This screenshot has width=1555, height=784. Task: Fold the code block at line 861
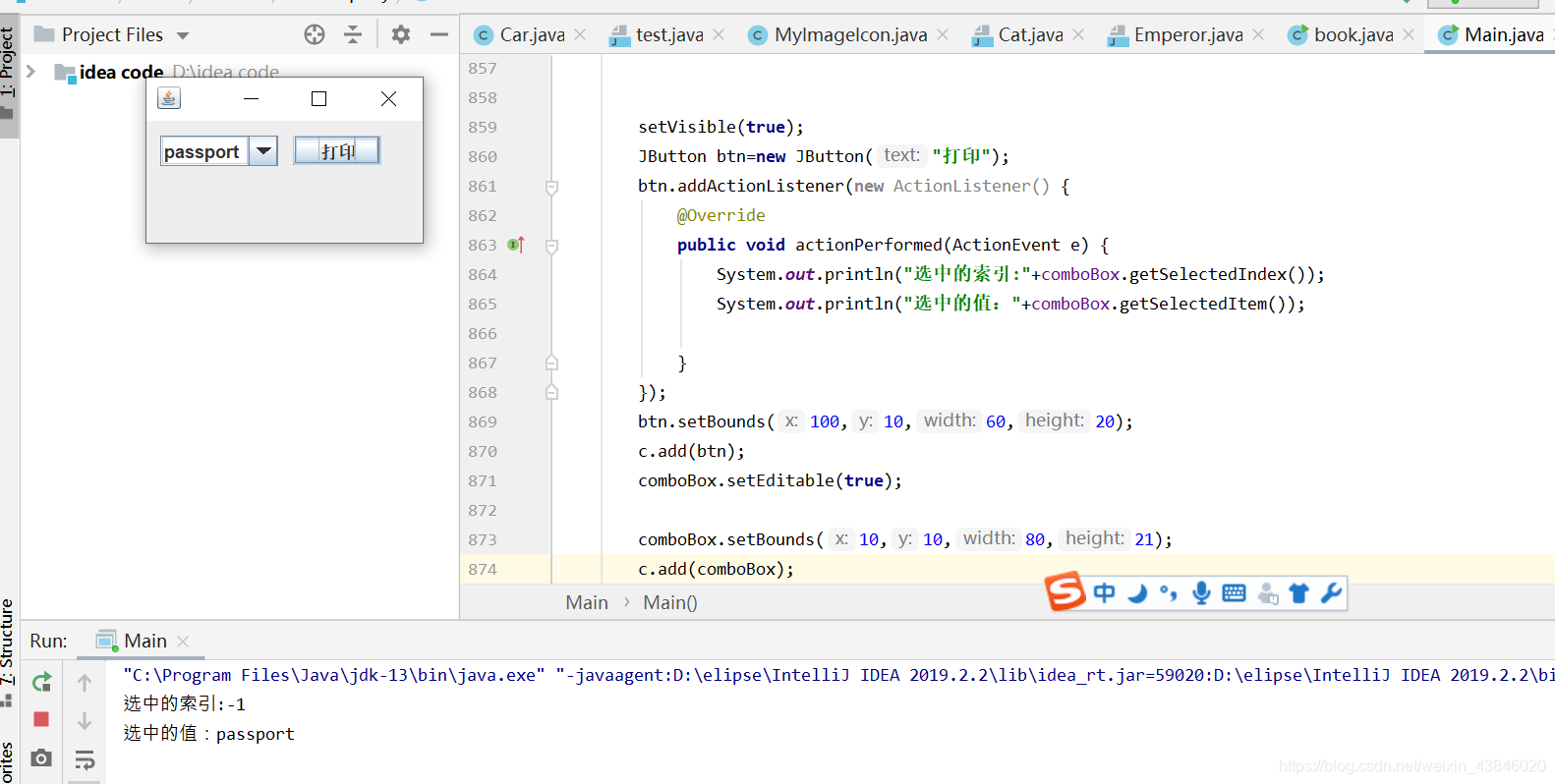551,187
